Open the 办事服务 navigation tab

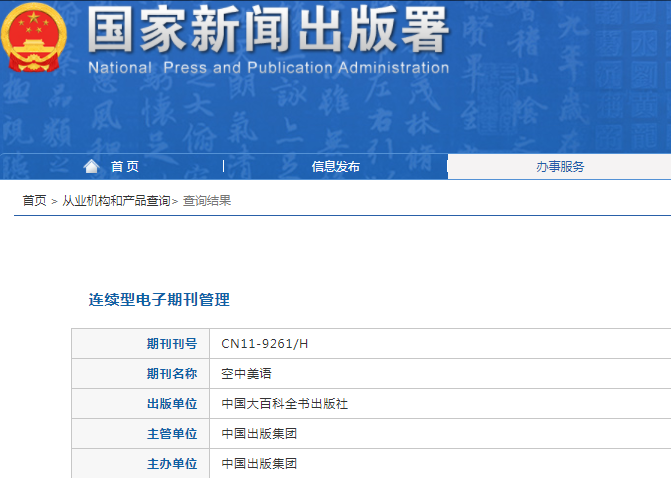point(560,166)
